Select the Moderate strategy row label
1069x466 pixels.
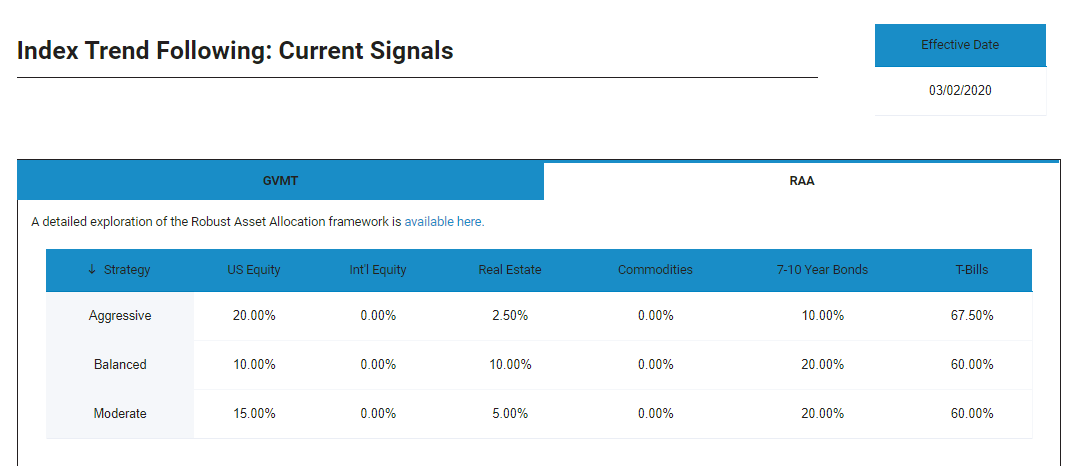[120, 414]
